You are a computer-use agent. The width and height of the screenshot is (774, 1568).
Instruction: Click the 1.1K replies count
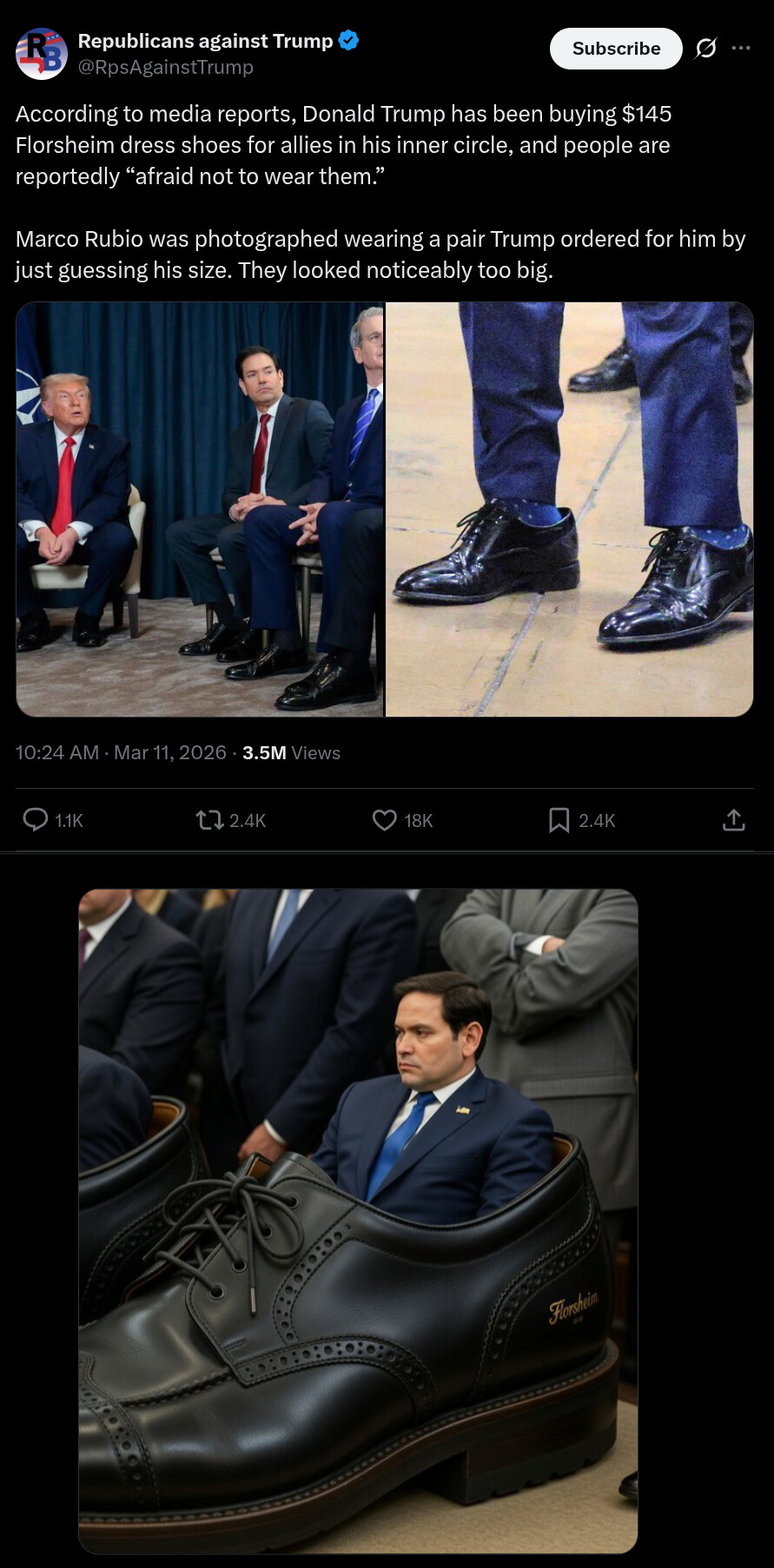(x=69, y=820)
